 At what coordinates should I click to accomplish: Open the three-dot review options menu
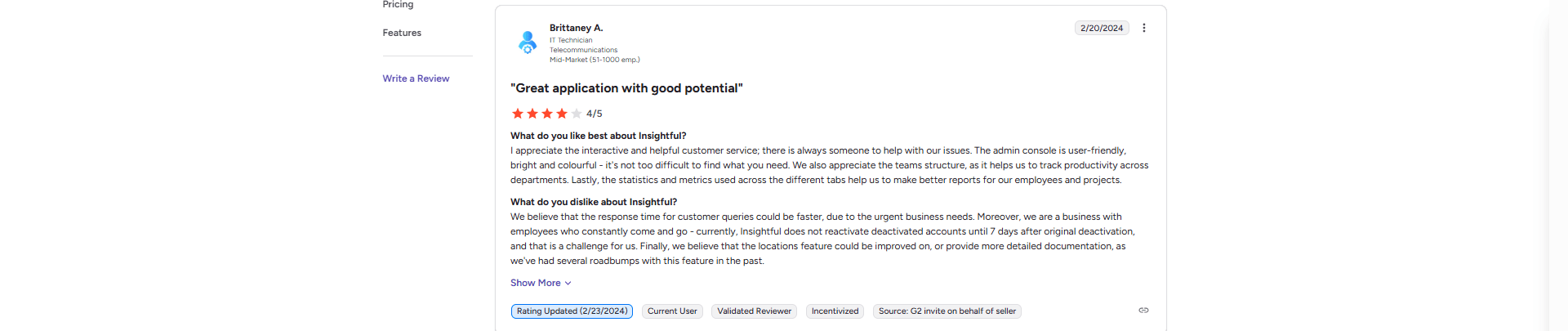1143,28
